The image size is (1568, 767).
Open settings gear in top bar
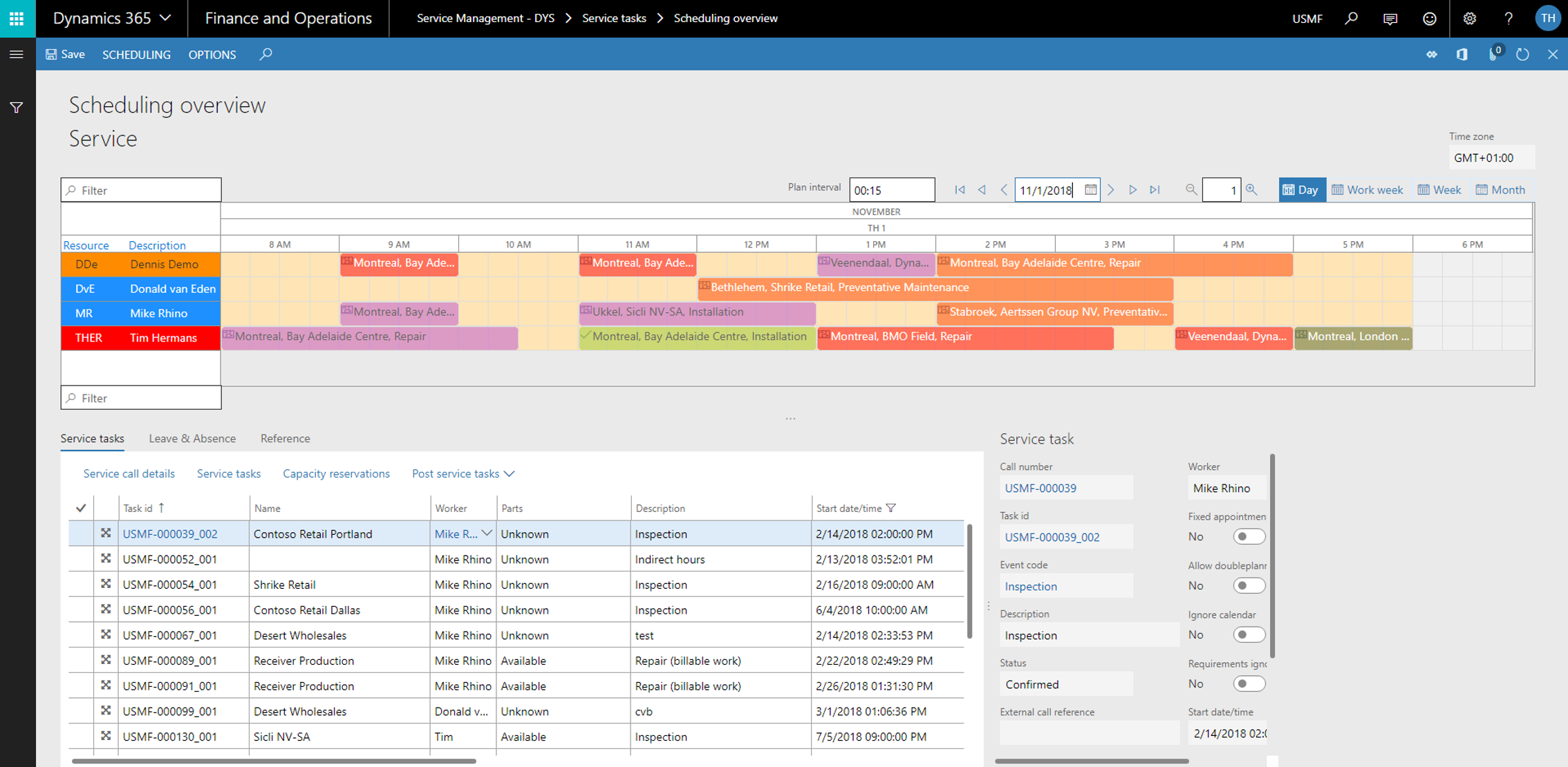pos(1469,19)
